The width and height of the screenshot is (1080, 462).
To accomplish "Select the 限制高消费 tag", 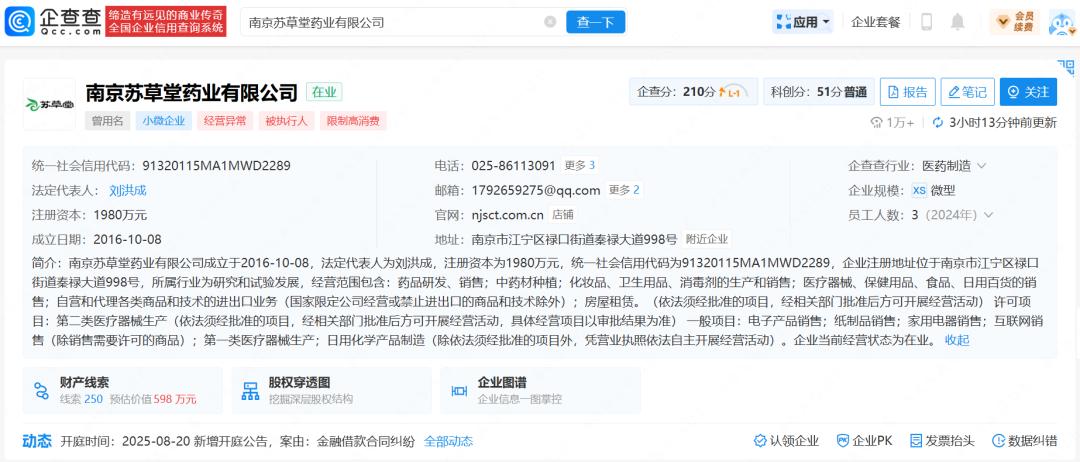I will click(353, 121).
